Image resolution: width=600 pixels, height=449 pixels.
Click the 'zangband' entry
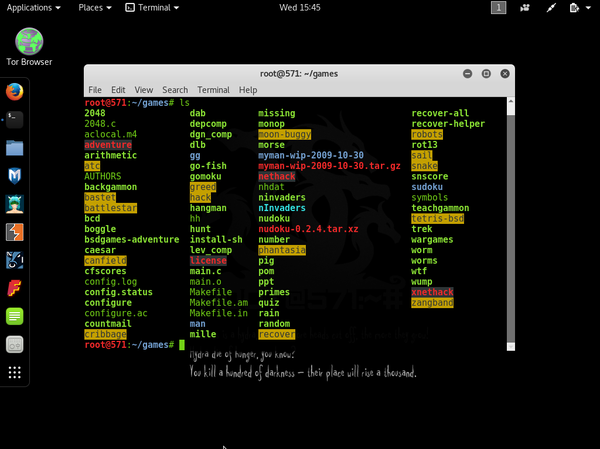(432, 303)
